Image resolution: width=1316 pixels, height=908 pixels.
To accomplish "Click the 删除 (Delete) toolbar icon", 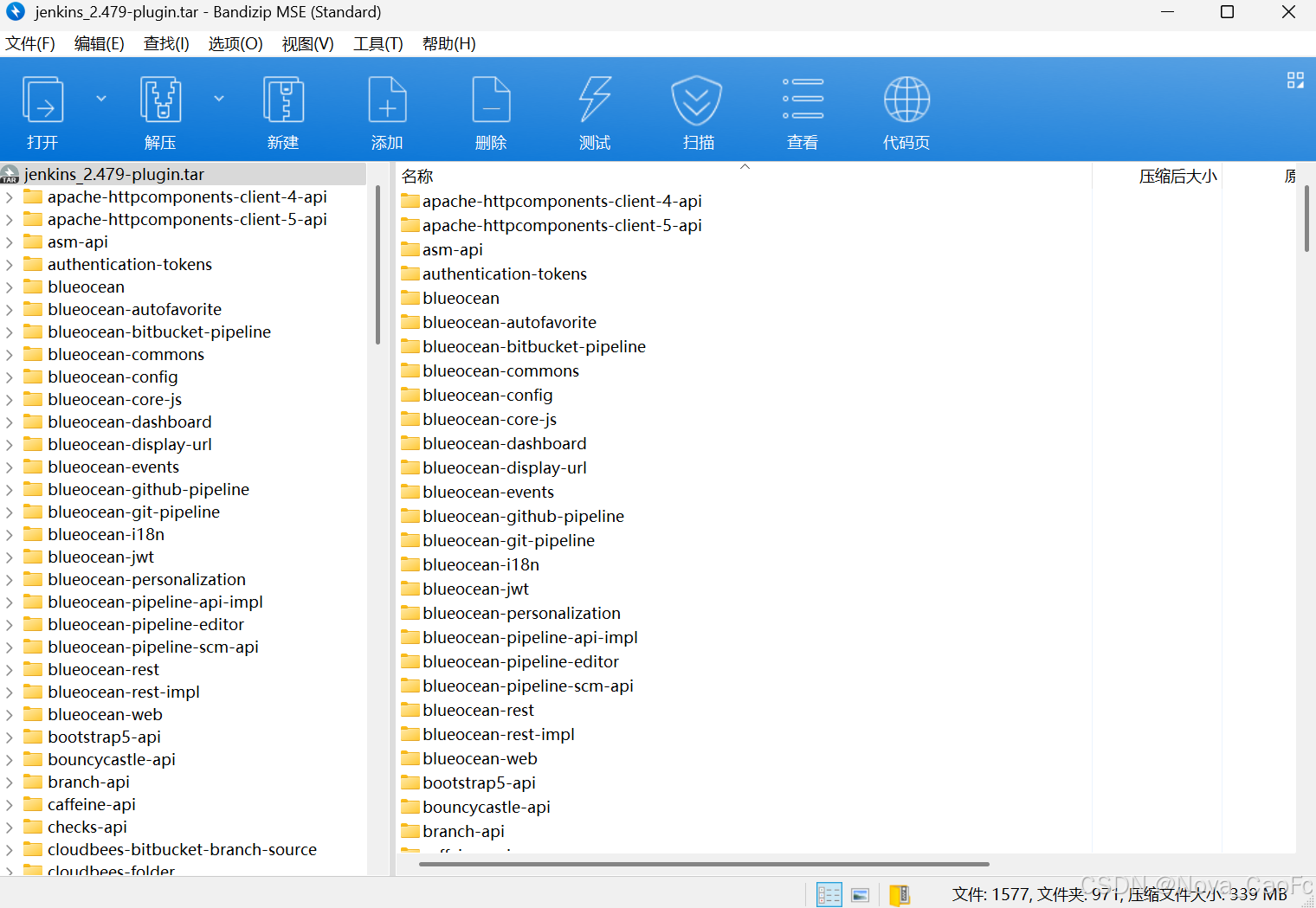I will 491,100.
